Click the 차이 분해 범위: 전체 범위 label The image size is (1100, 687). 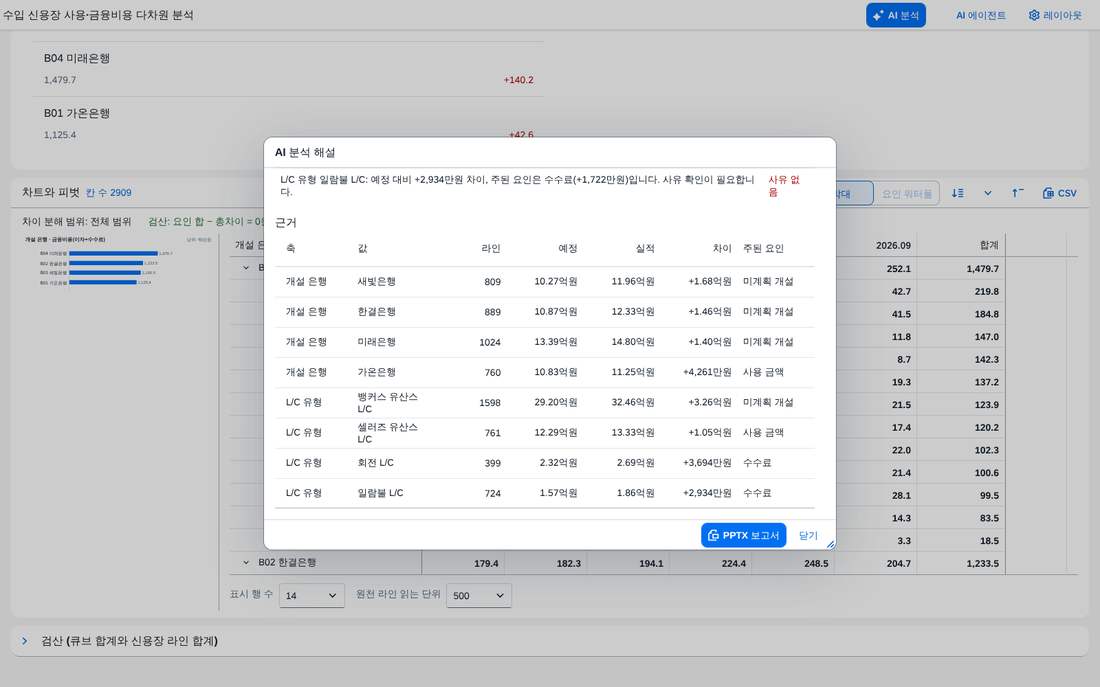click(x=76, y=222)
